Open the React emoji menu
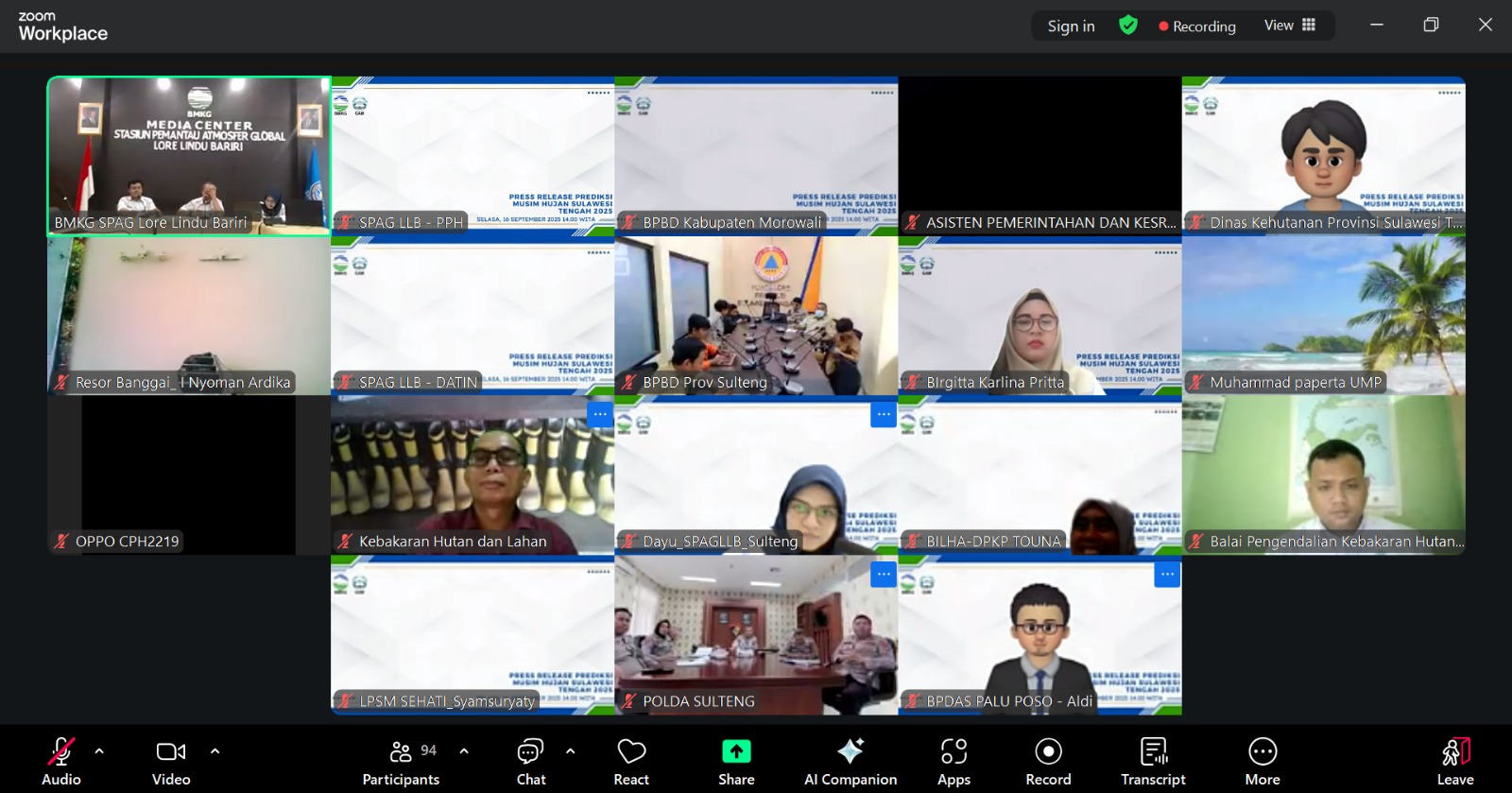 (631, 760)
